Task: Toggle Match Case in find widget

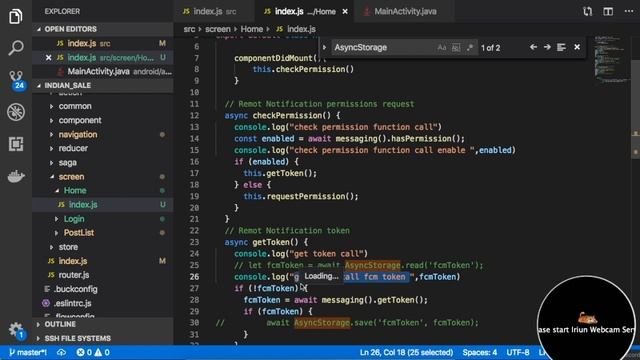Action: 442,48
